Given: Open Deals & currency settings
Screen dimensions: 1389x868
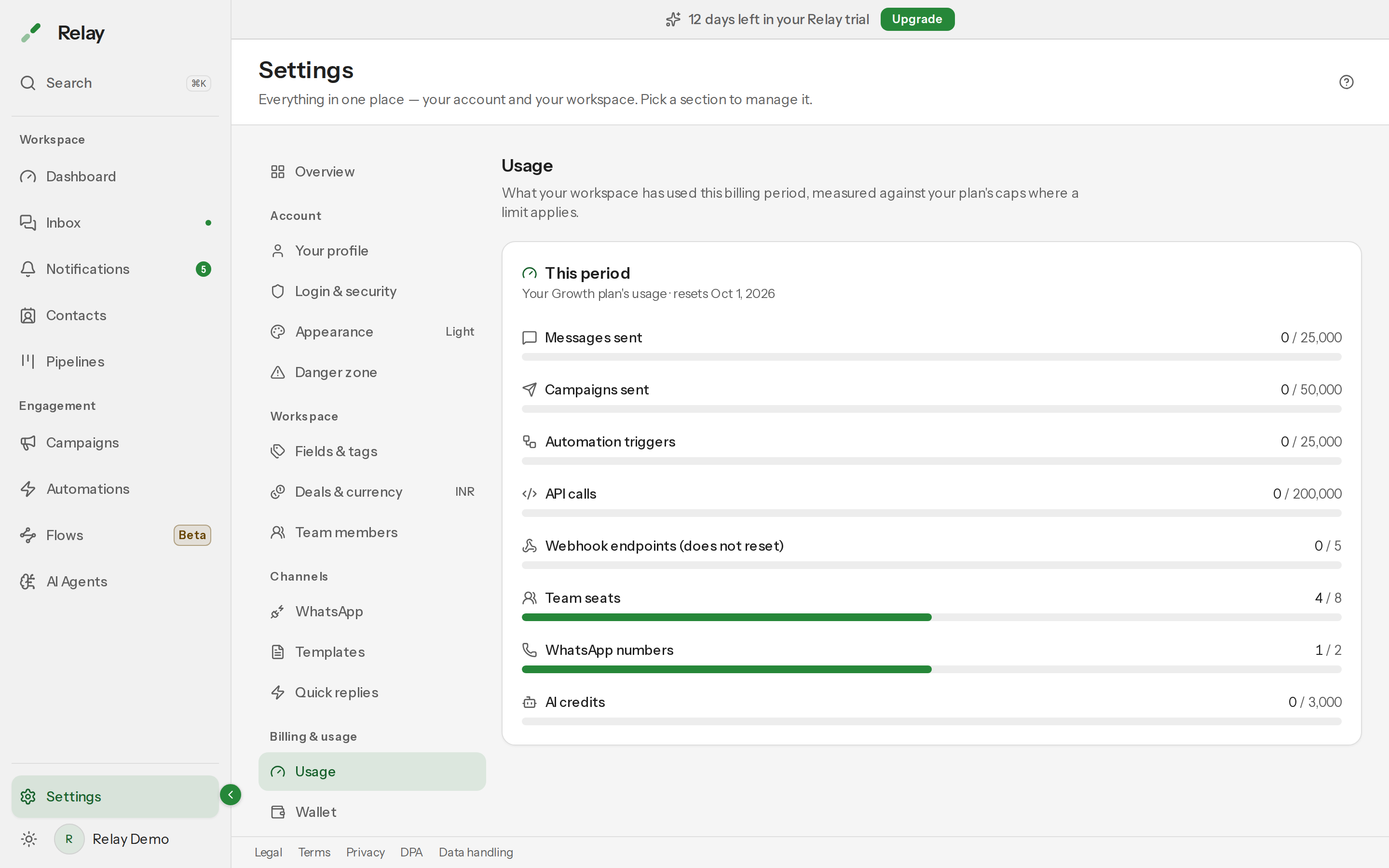Looking at the screenshot, I should 372,492.
